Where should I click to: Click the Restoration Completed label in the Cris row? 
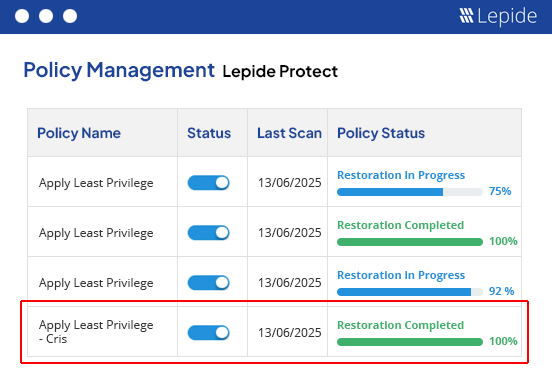pyautogui.click(x=401, y=325)
